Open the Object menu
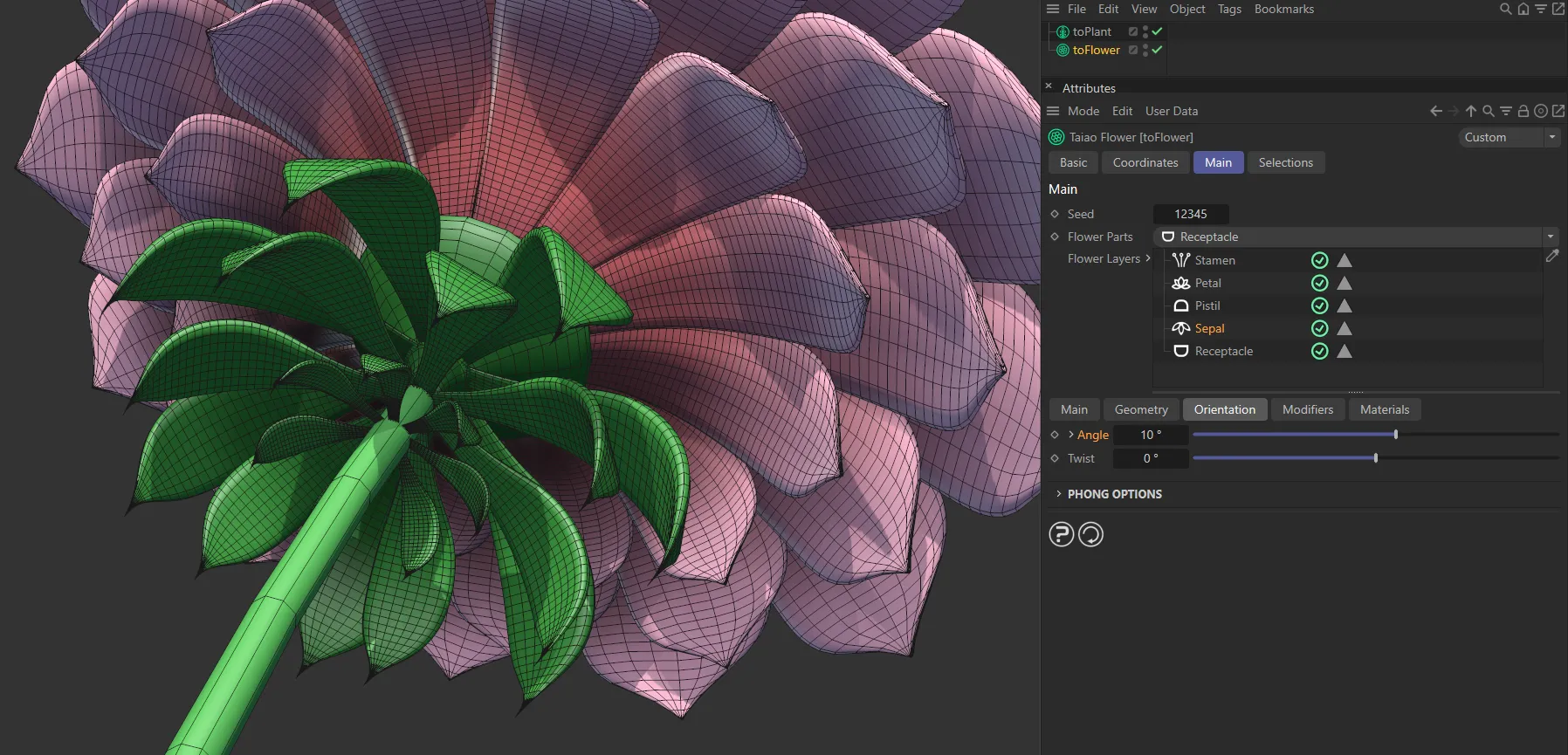 click(1187, 9)
